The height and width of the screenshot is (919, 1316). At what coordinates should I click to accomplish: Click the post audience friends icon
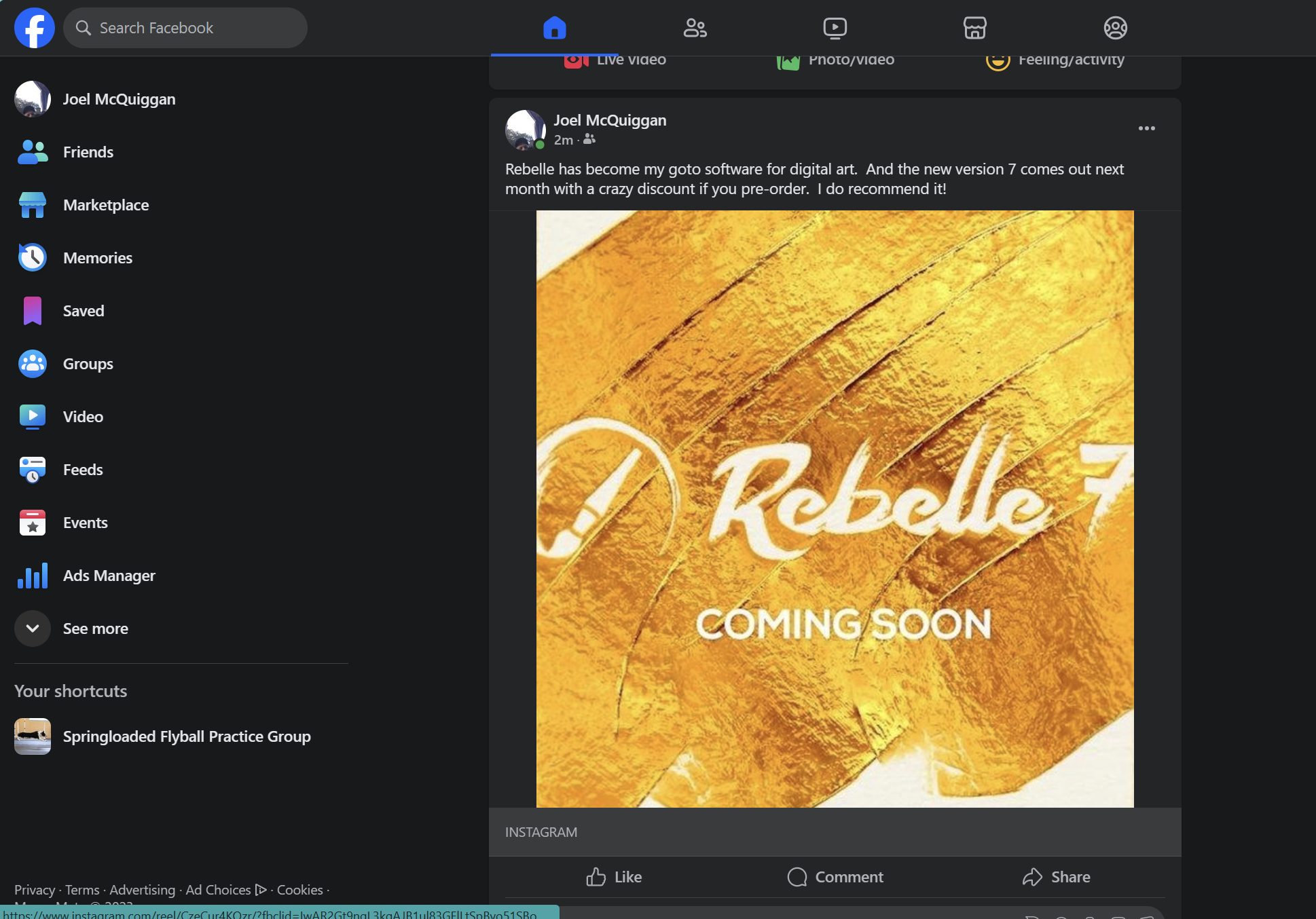click(x=589, y=139)
